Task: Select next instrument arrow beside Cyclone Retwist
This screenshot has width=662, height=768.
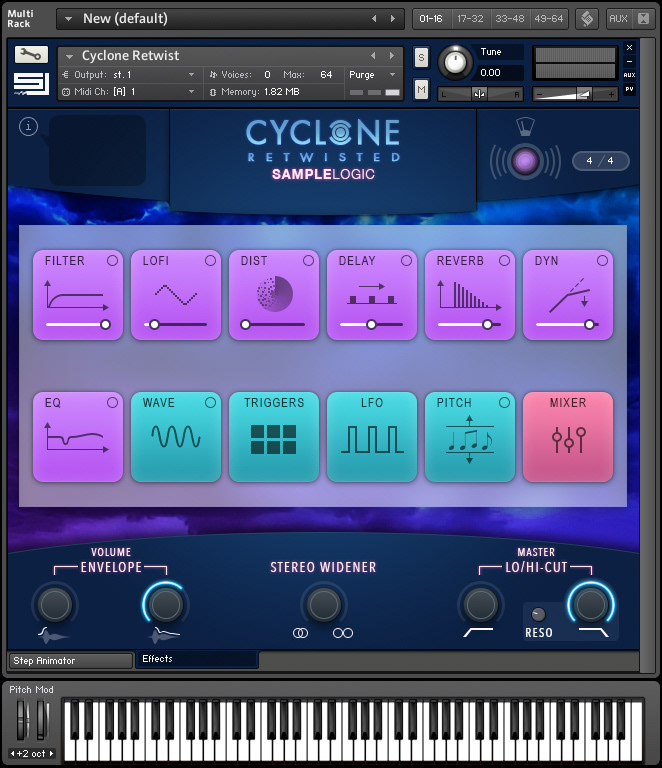Action: pyautogui.click(x=392, y=56)
